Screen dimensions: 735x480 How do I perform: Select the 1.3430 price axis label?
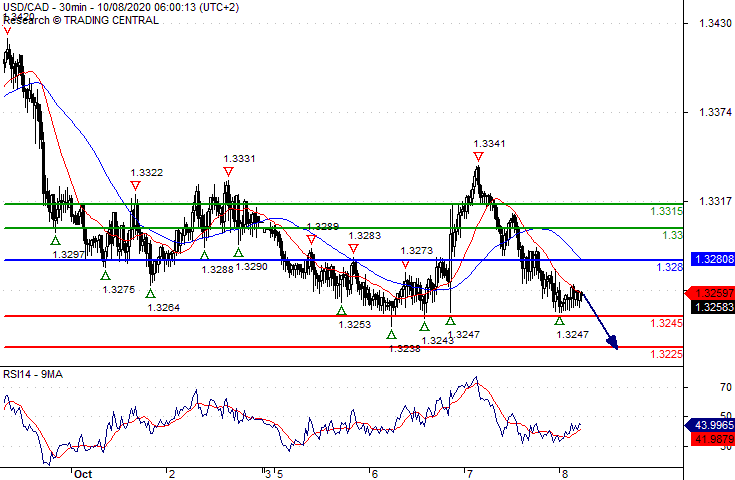coord(715,23)
